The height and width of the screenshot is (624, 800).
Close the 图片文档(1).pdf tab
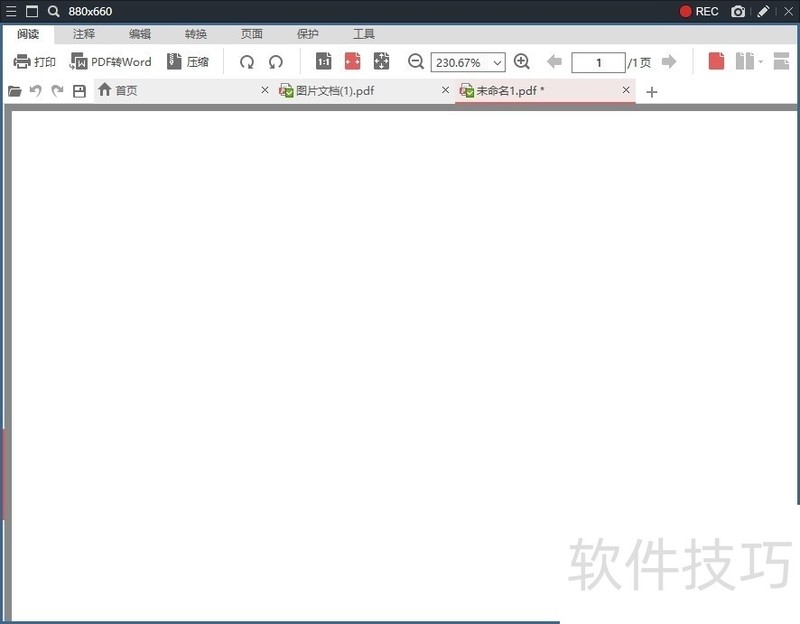[x=445, y=90]
